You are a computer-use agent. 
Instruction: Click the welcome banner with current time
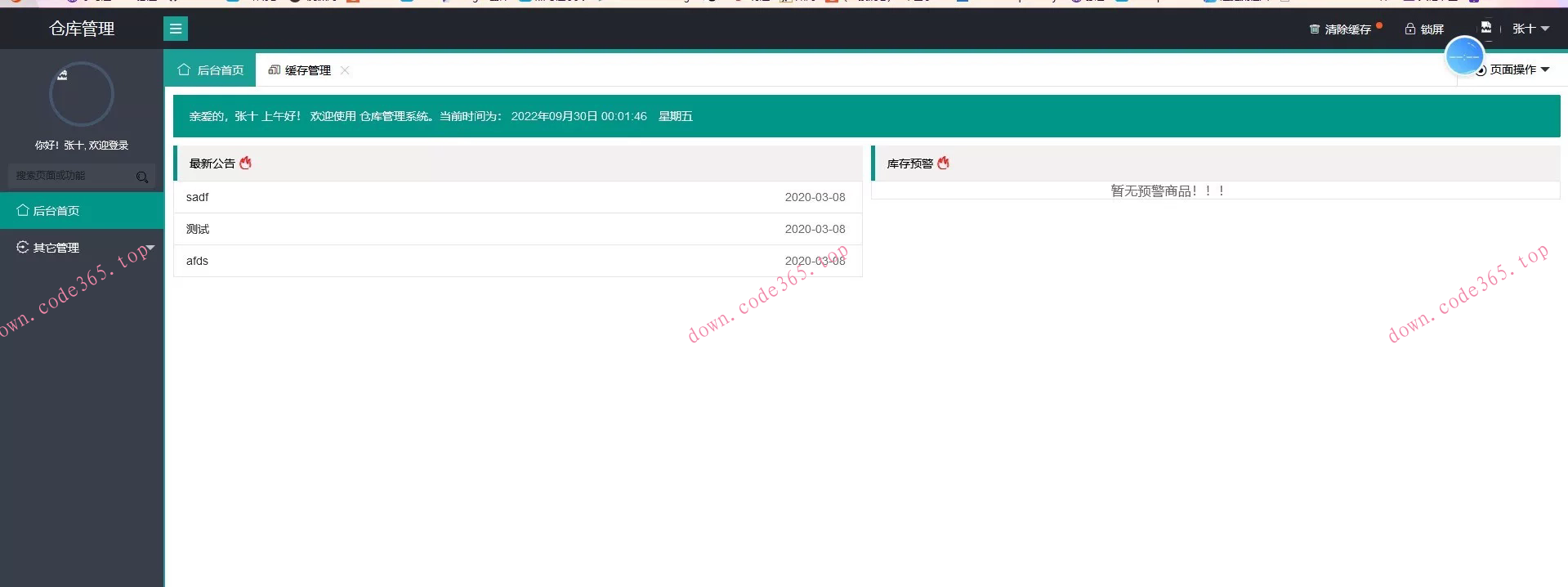[866, 116]
